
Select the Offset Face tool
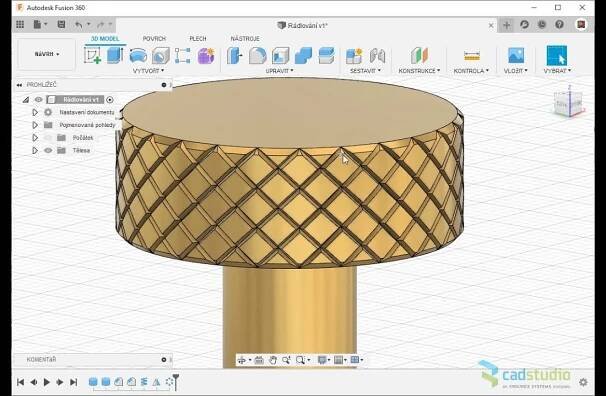[x=326, y=56]
